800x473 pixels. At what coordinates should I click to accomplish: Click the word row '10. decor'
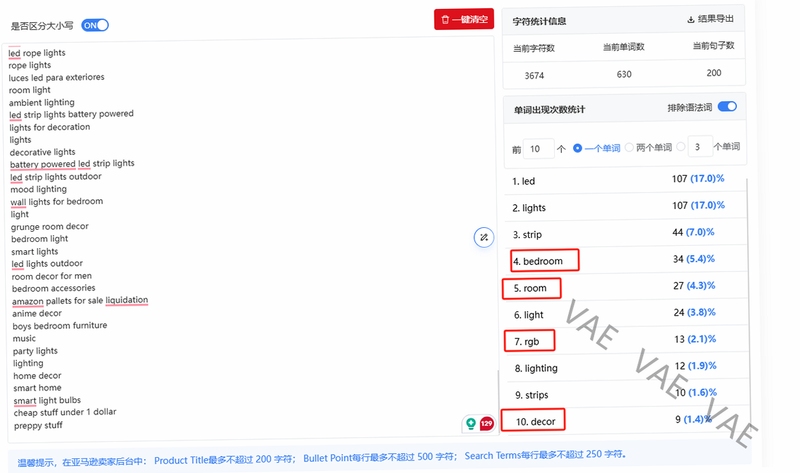(x=626, y=420)
